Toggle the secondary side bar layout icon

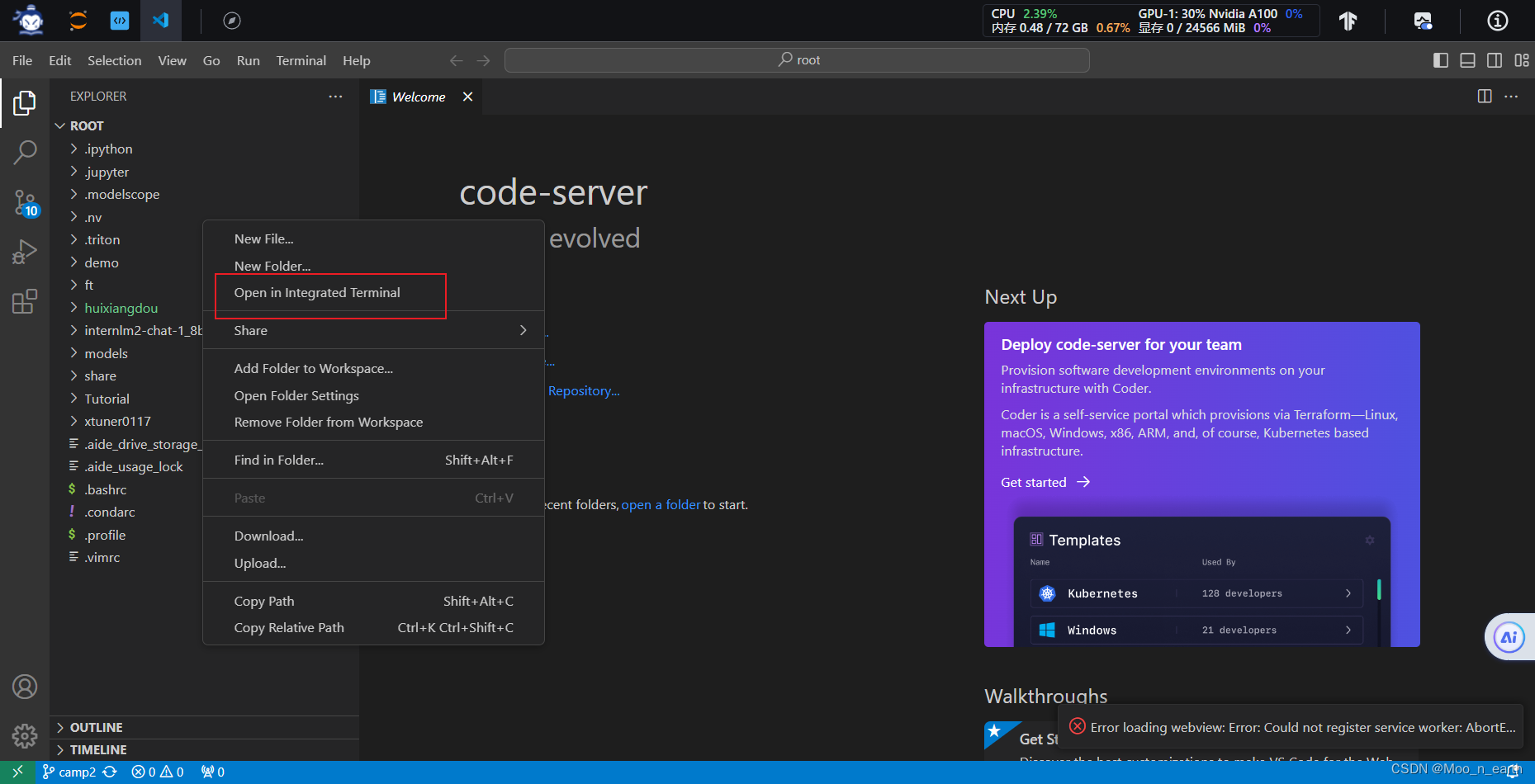coord(1495,60)
